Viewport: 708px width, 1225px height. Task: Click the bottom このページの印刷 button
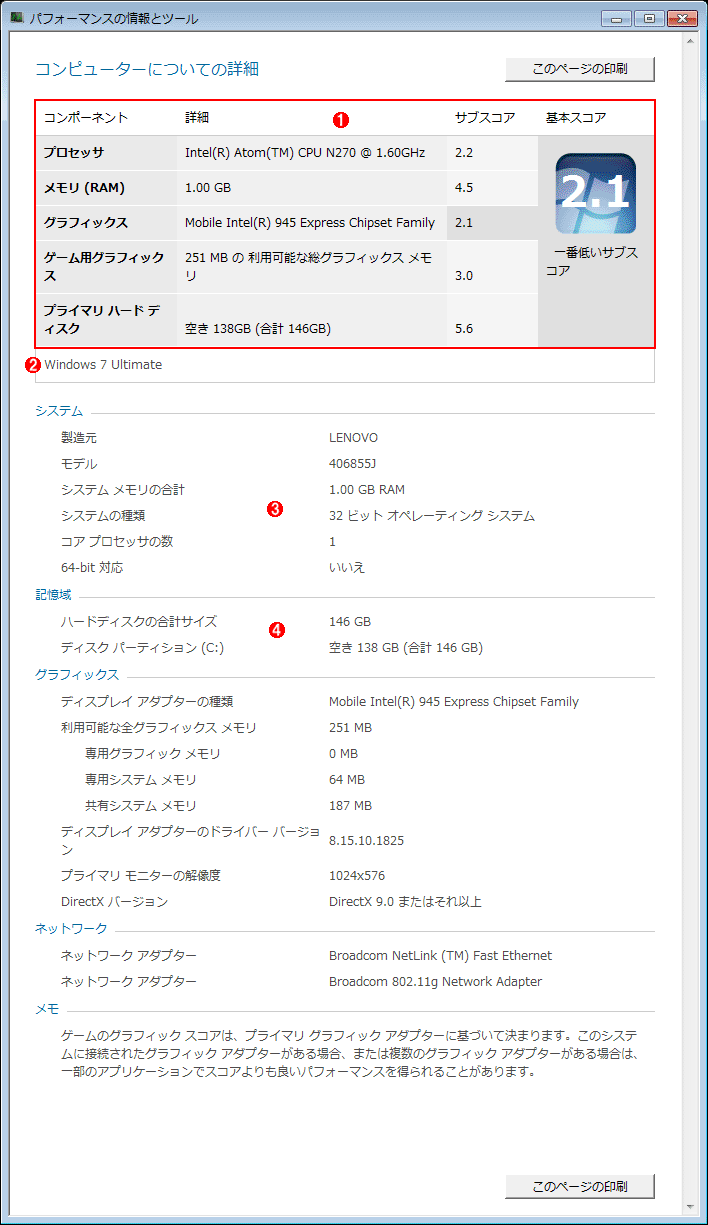tap(580, 1186)
